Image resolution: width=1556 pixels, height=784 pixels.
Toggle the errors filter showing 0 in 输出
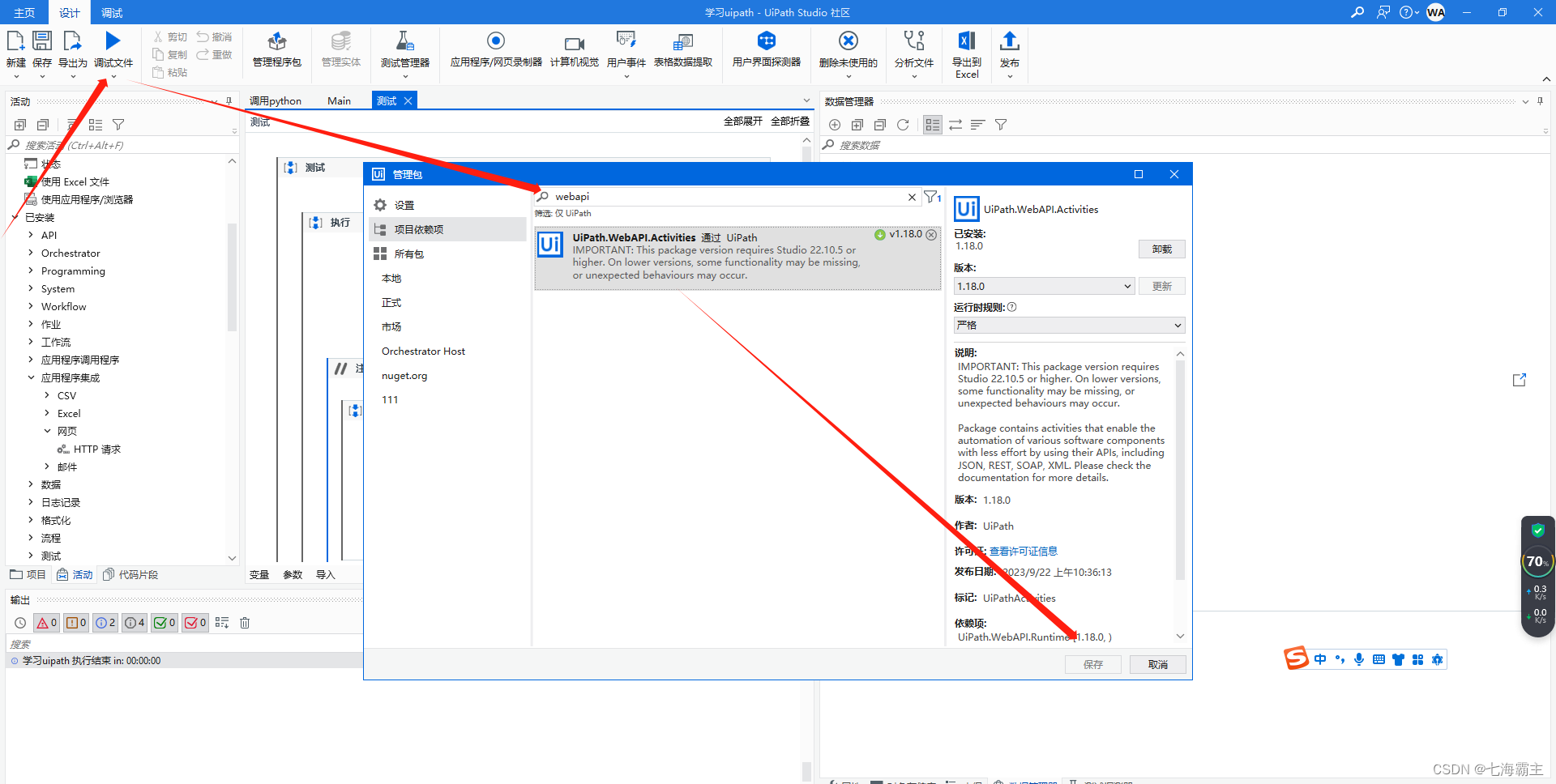click(46, 623)
